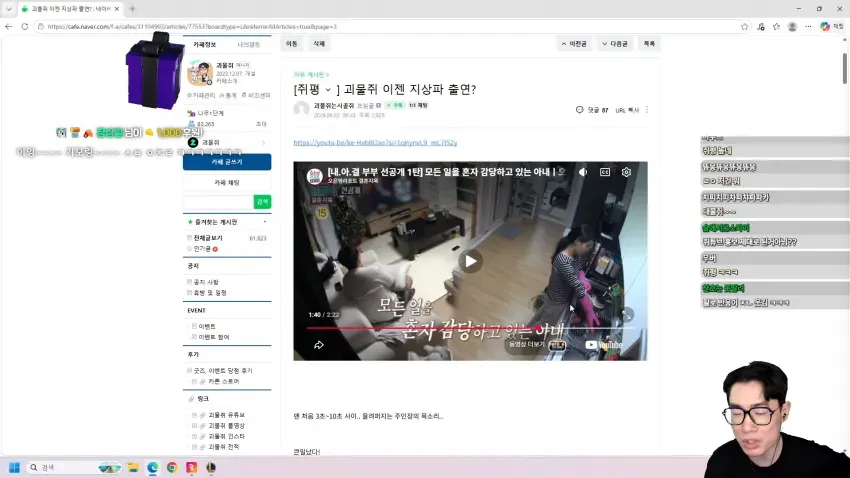Open the post list with 목록 button
The image size is (850, 478).
(649, 44)
